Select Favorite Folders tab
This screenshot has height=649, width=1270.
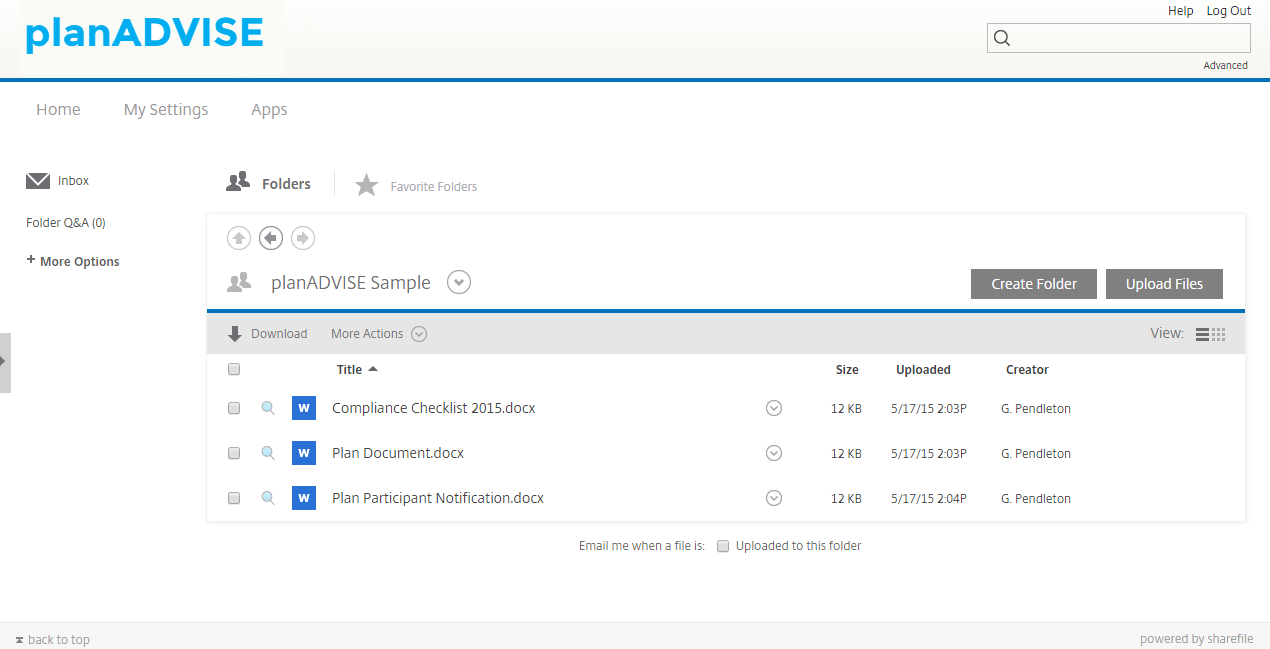coord(434,187)
